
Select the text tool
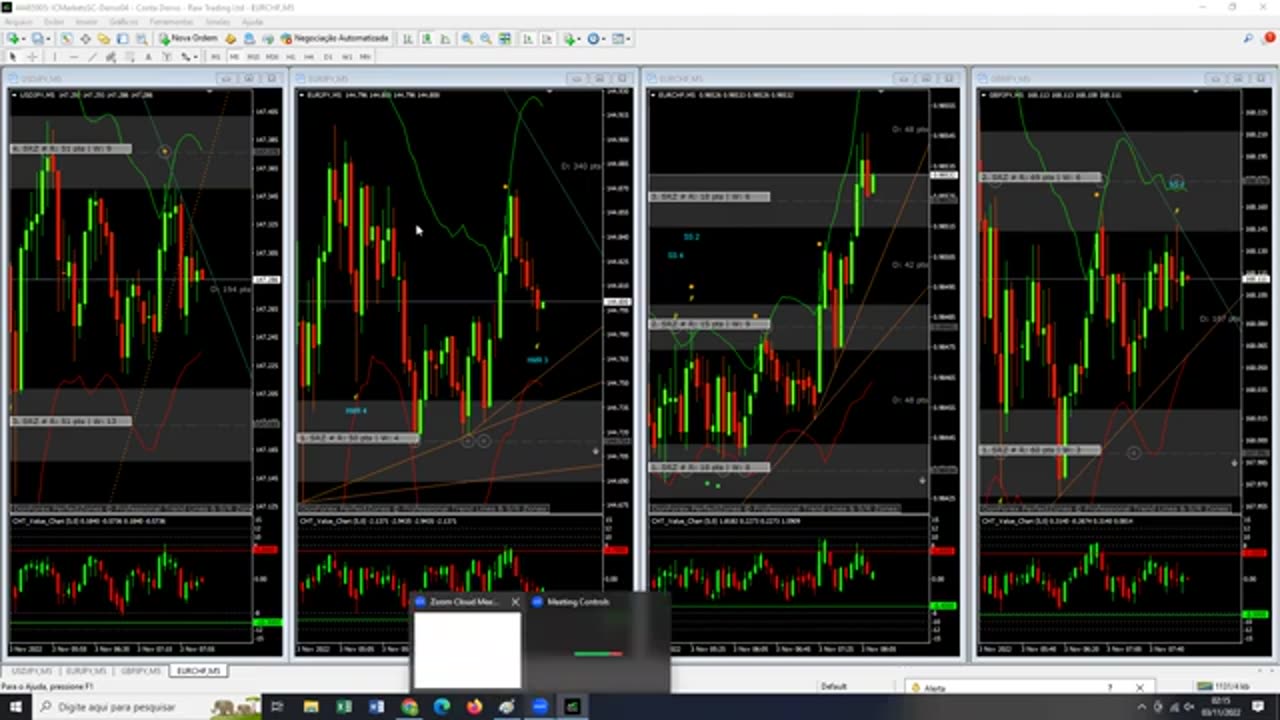click(x=148, y=57)
